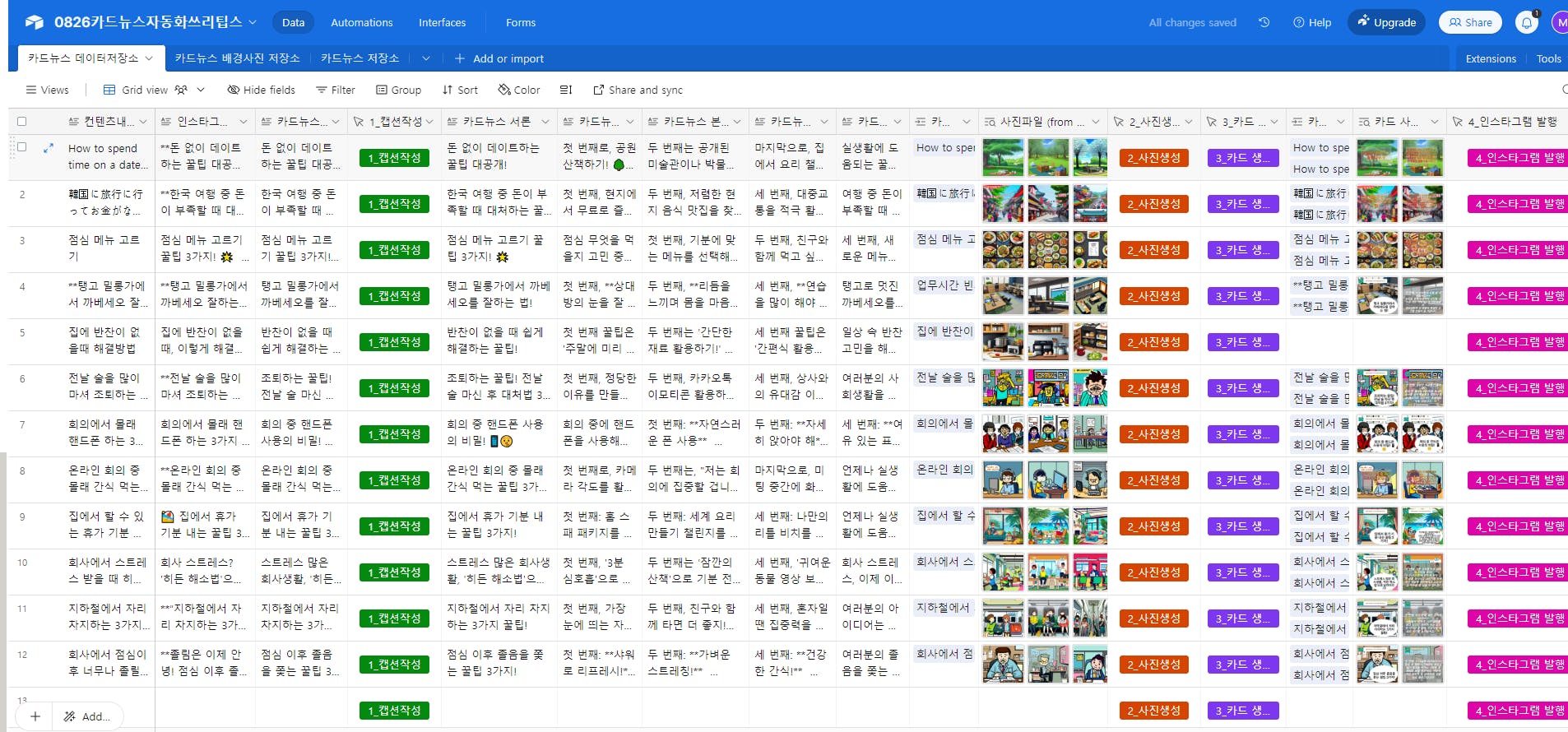Run the 1_캡션작성 button in row 10
This screenshot has height=732, width=1568.
point(395,572)
